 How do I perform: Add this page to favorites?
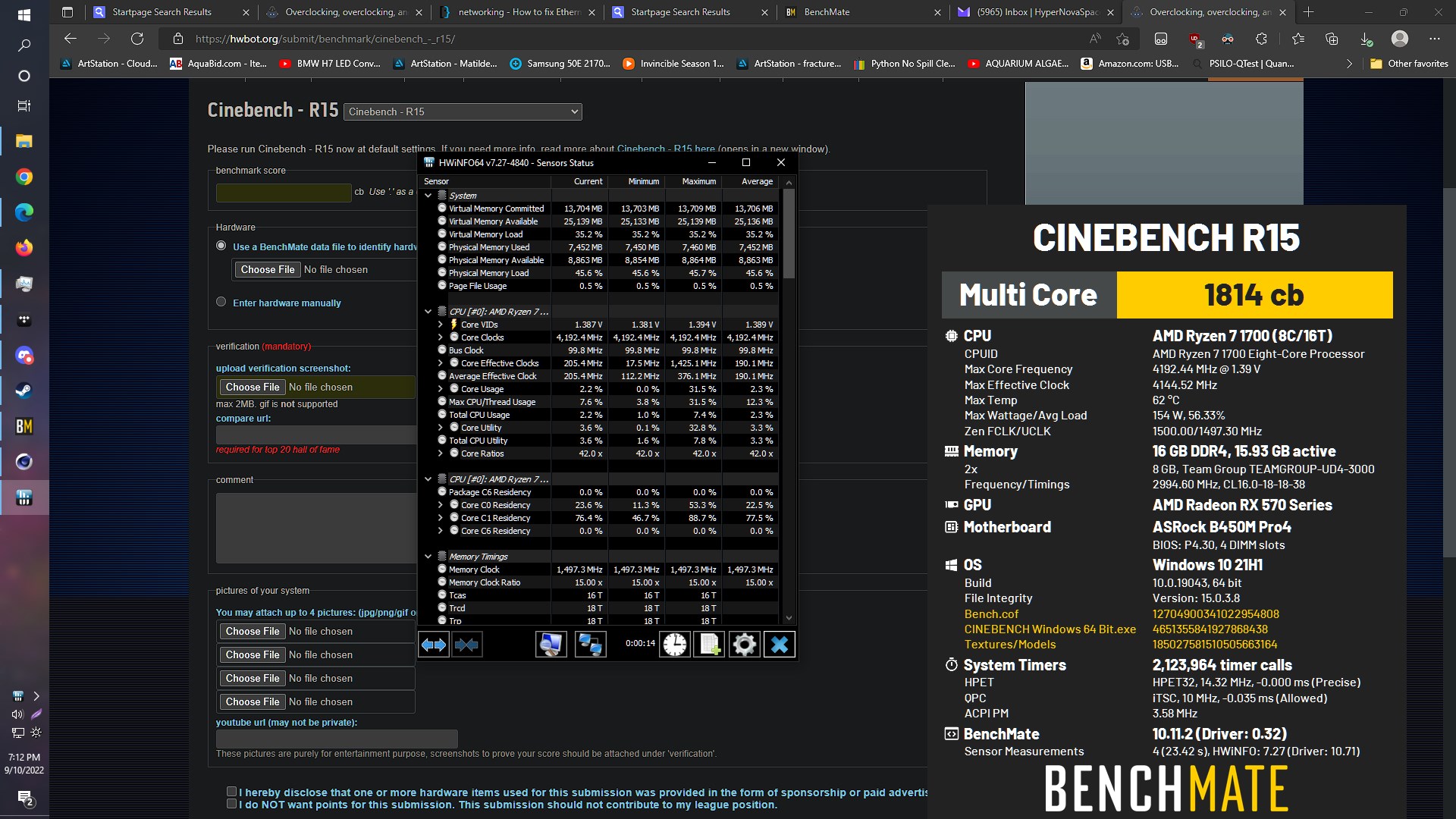(1123, 39)
